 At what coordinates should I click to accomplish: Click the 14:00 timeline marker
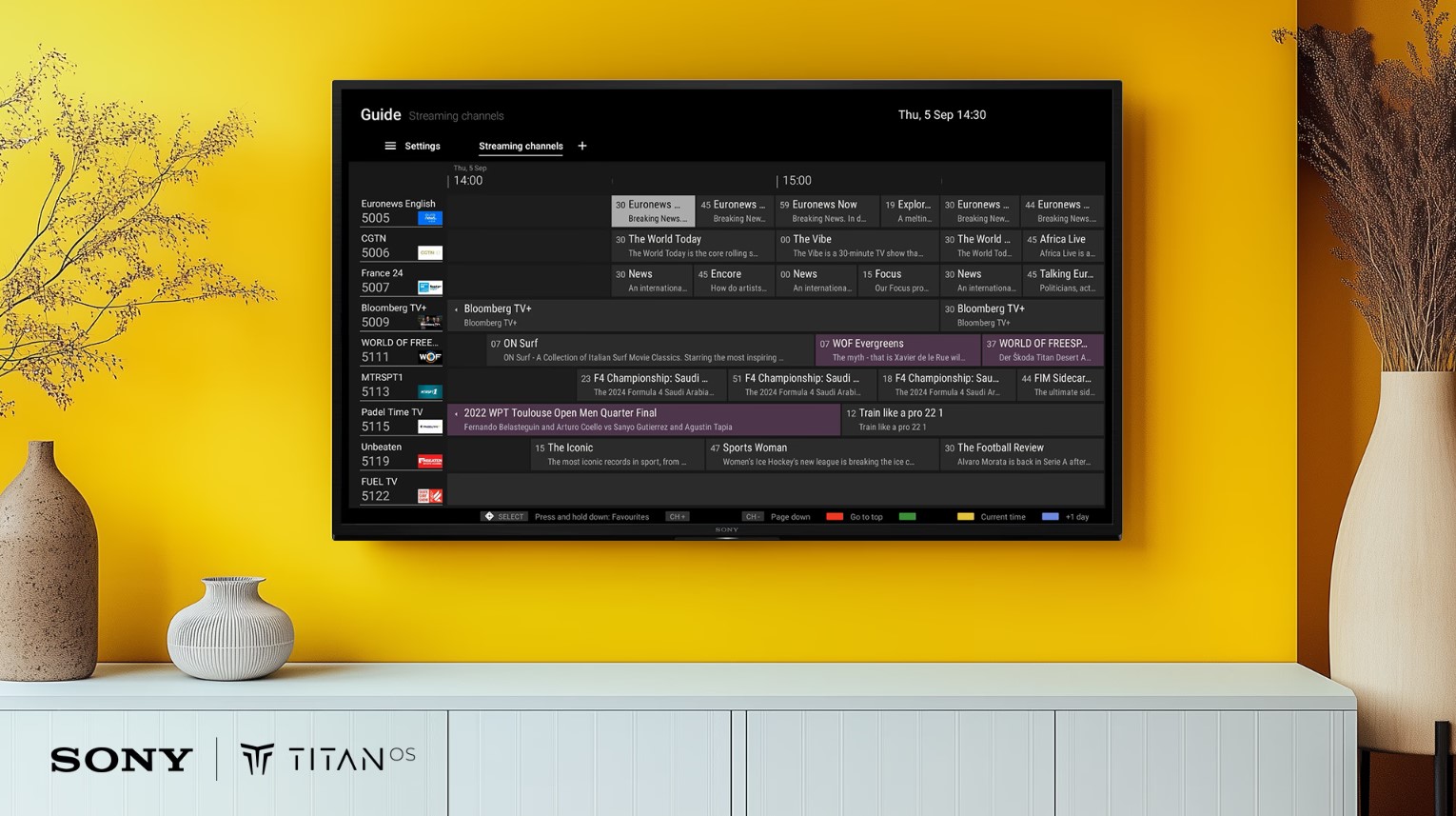467,180
